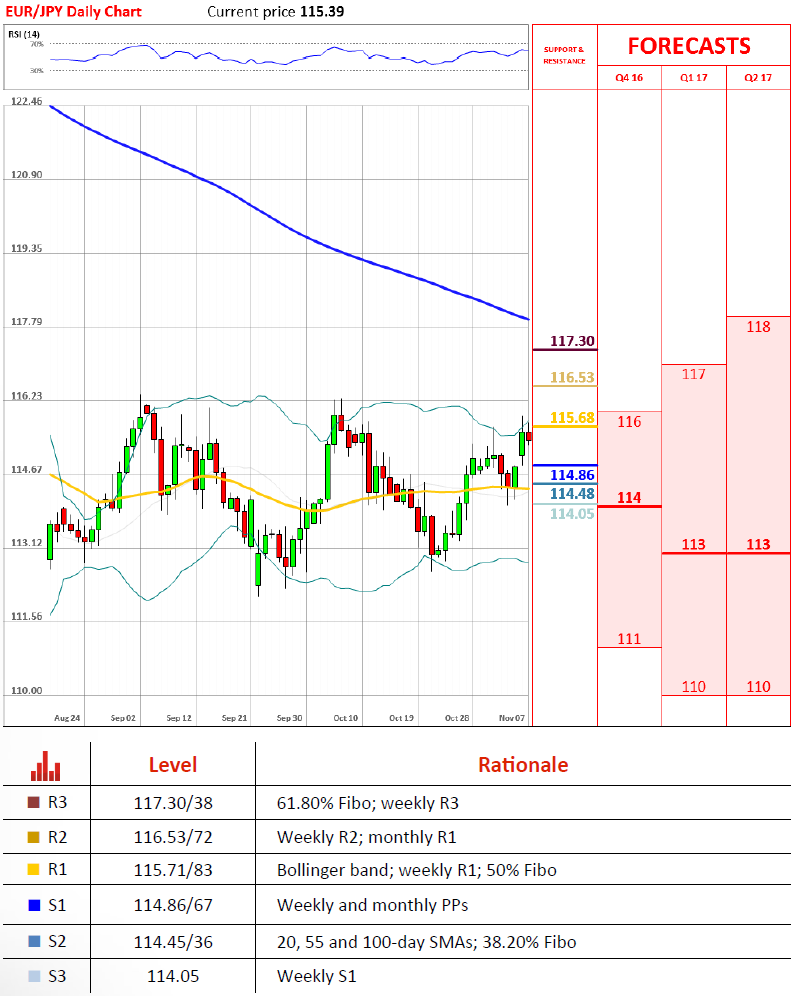Click the 114.86 support level label

click(572, 475)
